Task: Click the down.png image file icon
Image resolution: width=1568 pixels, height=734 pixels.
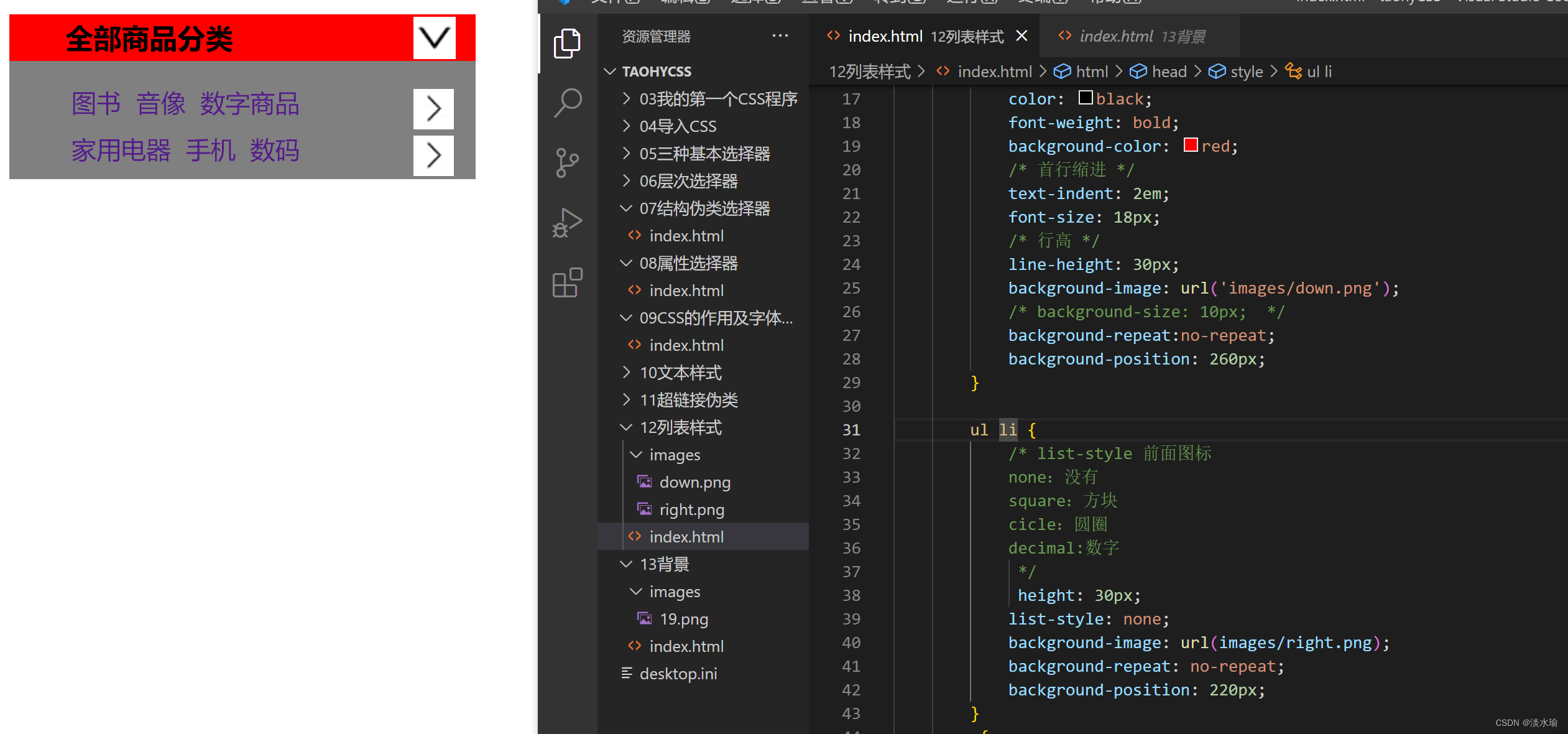Action: 645,482
